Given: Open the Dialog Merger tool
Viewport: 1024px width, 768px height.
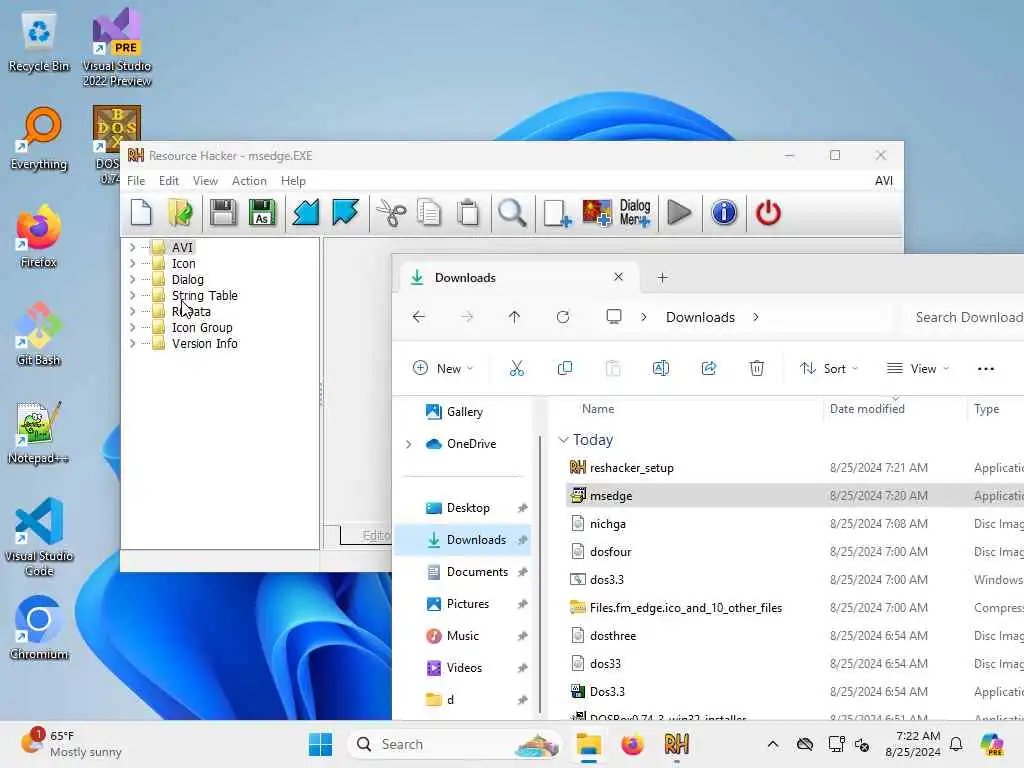Looking at the screenshot, I should 635,213.
